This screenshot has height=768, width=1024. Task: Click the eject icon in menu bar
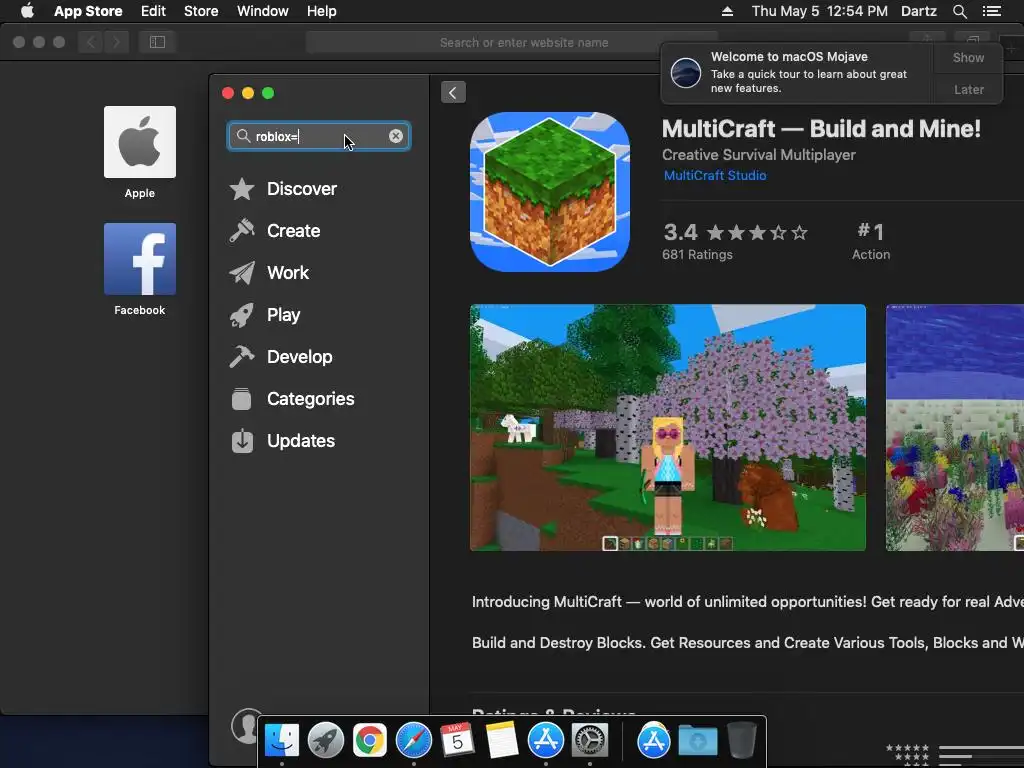coord(727,11)
